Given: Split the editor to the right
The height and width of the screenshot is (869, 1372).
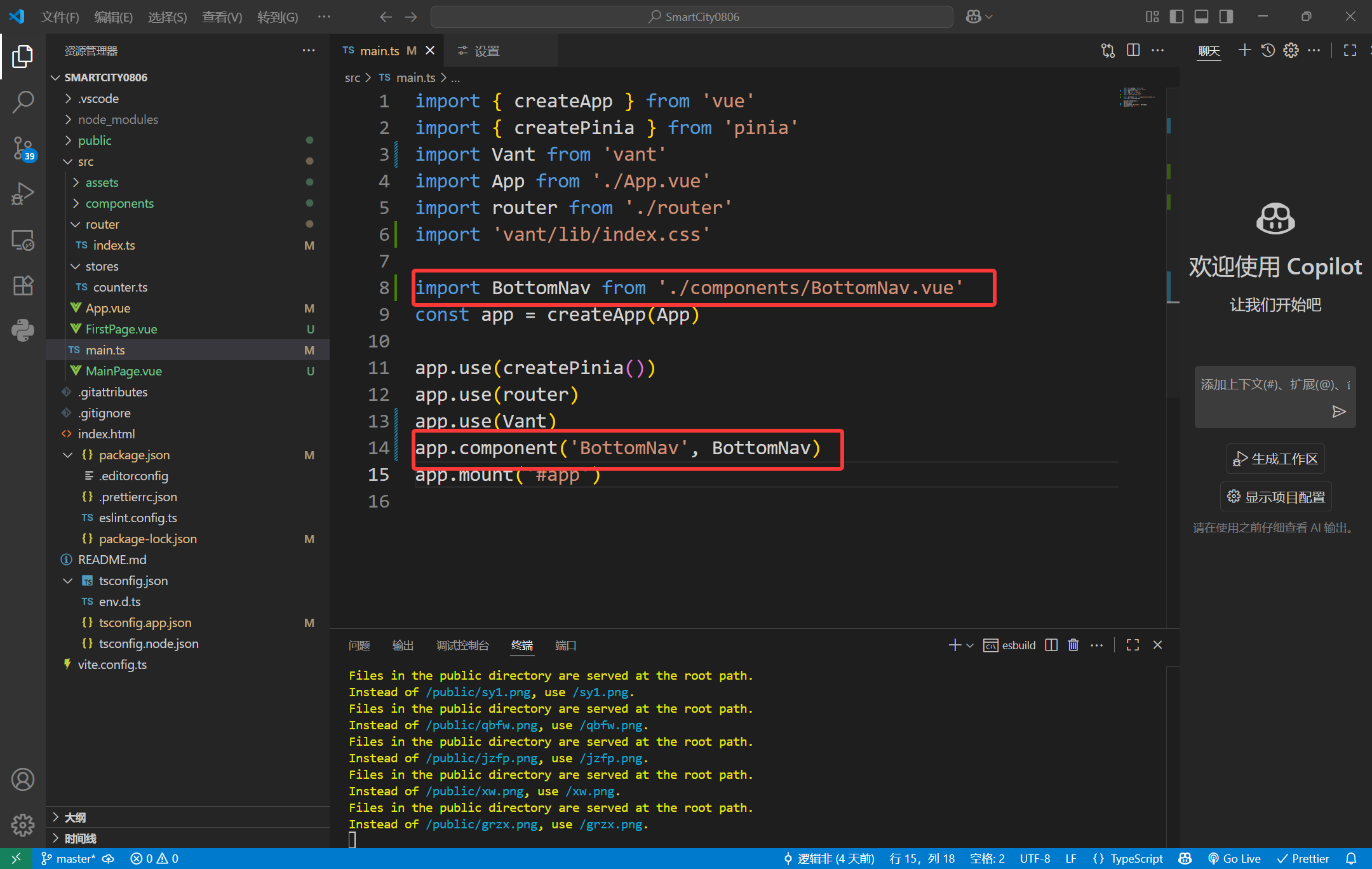Looking at the screenshot, I should click(x=1133, y=50).
